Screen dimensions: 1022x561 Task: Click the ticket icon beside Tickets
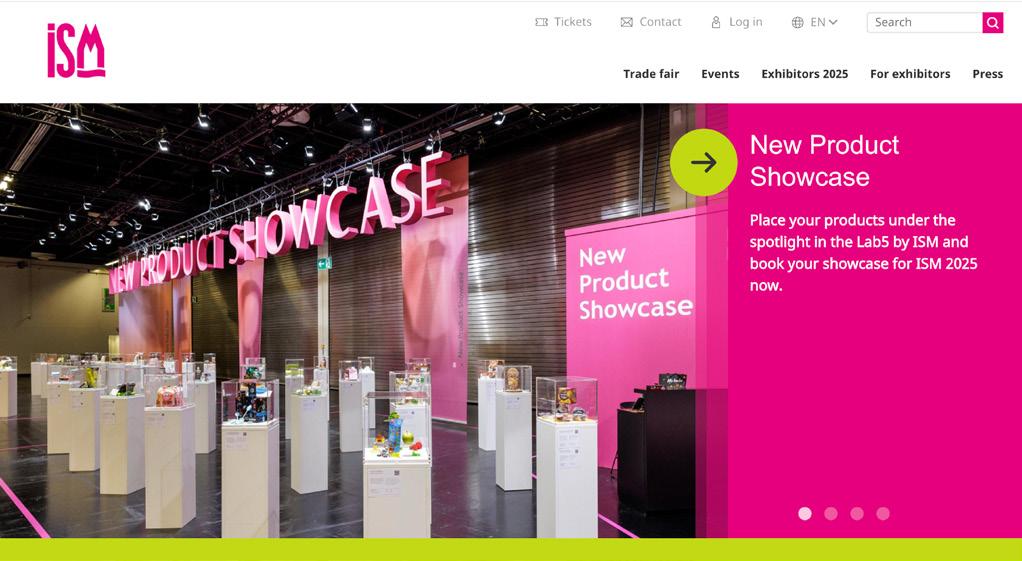(541, 22)
